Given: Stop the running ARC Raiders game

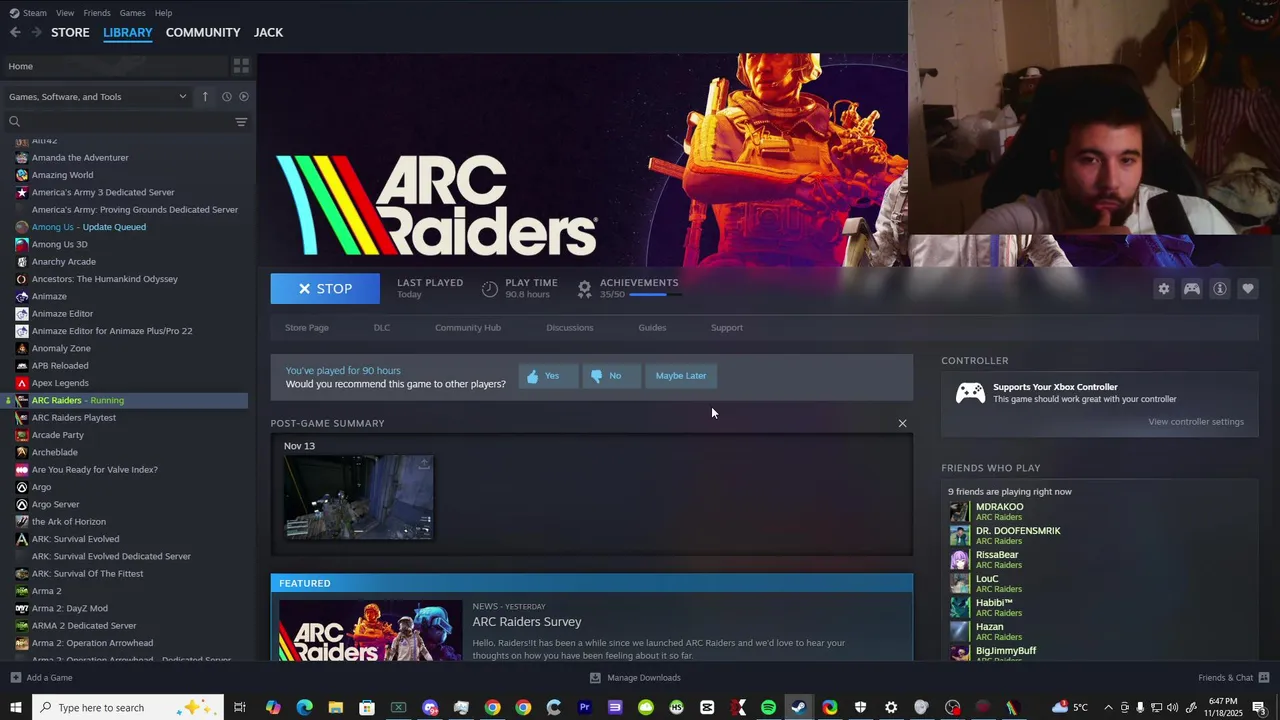Looking at the screenshot, I should click(325, 289).
